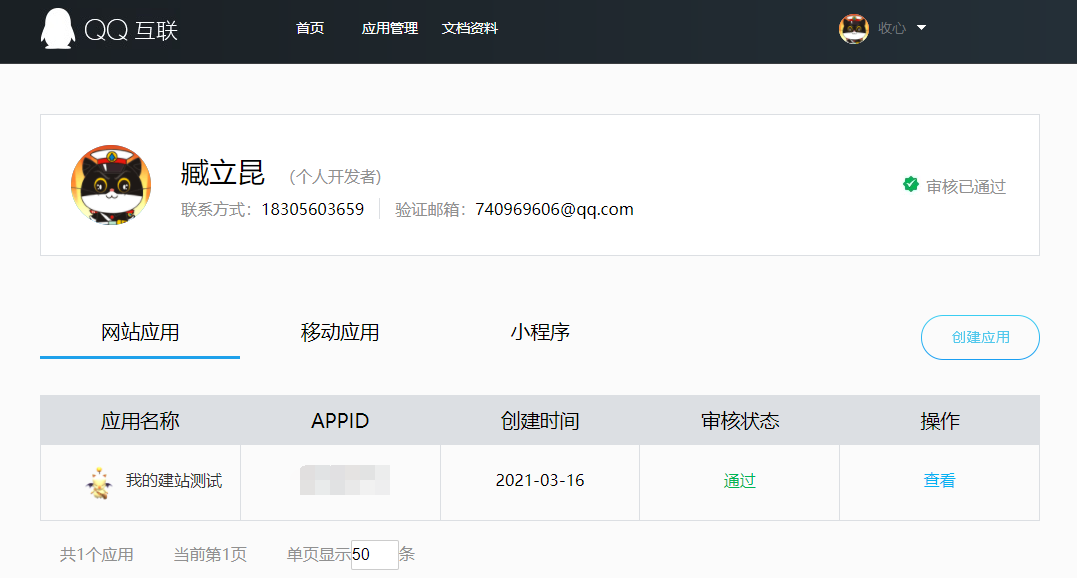Click the 收心 username in header
1077x578 pixels.
[x=891, y=29]
